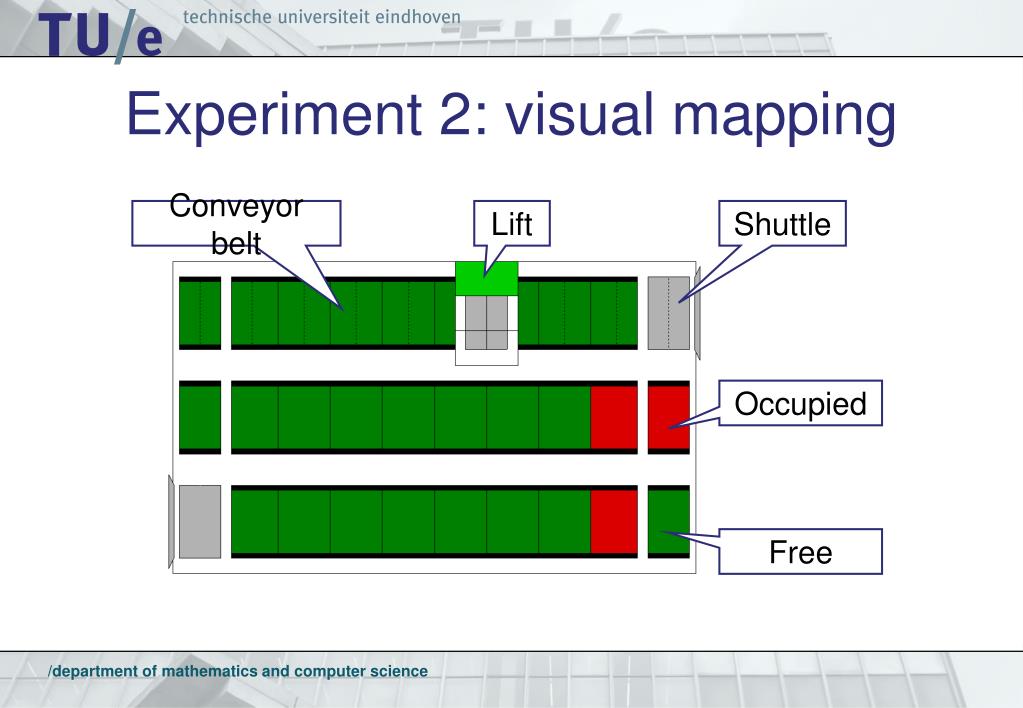Click the 'Conveyor belt' callout label
The height and width of the screenshot is (708, 1023).
(236, 223)
